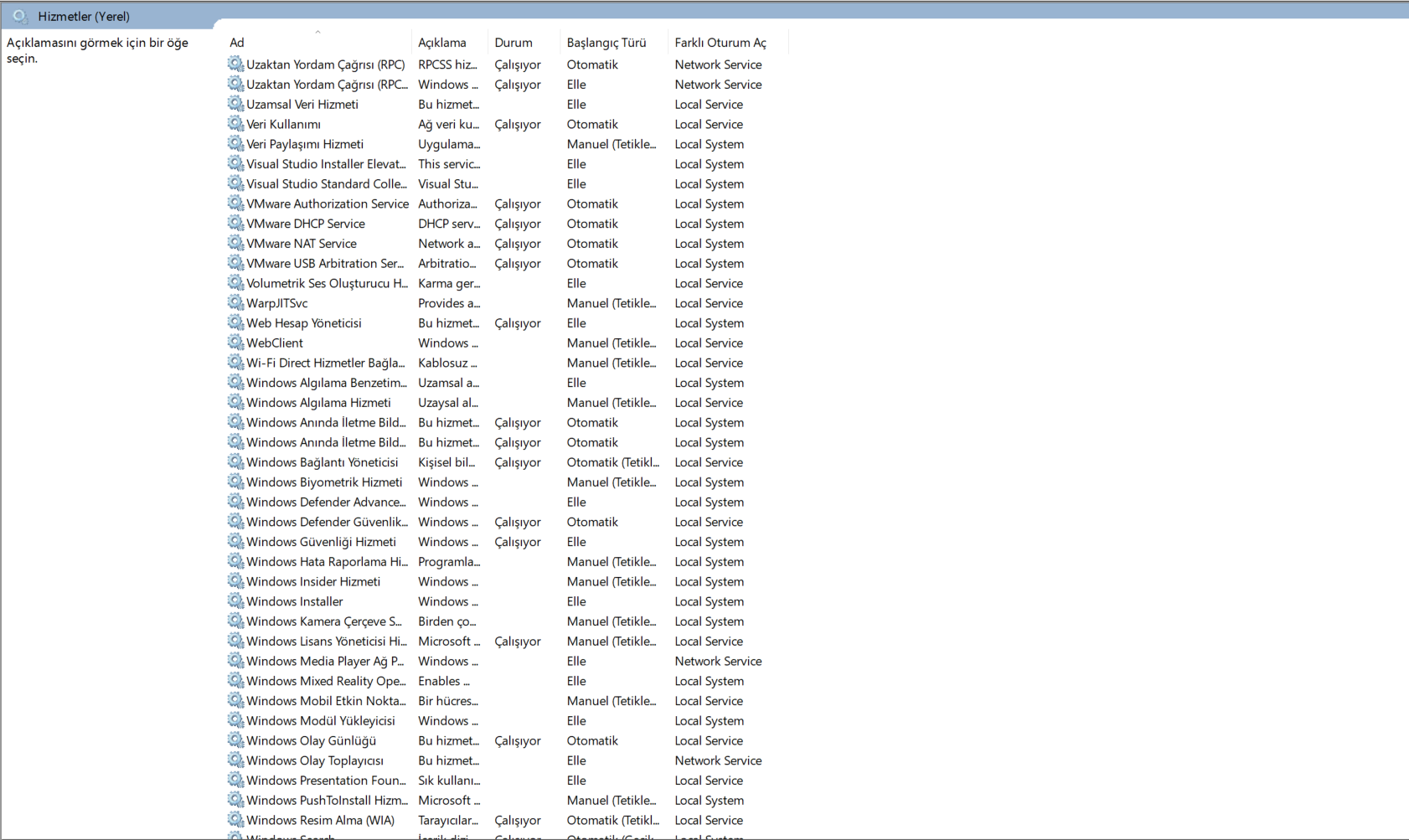Click gear icon beside WebClient
The height and width of the screenshot is (840, 1409).
coord(235,343)
